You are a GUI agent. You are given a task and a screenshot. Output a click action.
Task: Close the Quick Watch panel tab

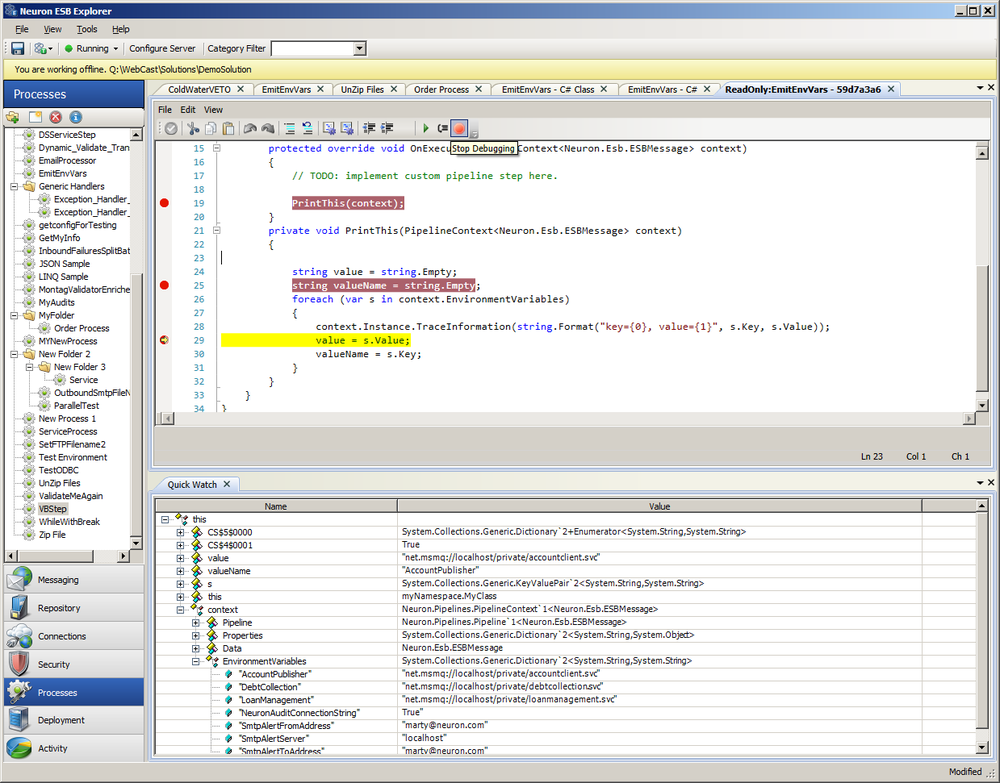pyautogui.click(x=226, y=485)
